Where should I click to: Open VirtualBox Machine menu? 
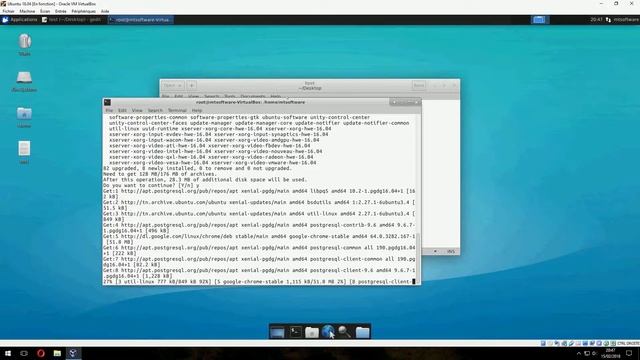27,11
